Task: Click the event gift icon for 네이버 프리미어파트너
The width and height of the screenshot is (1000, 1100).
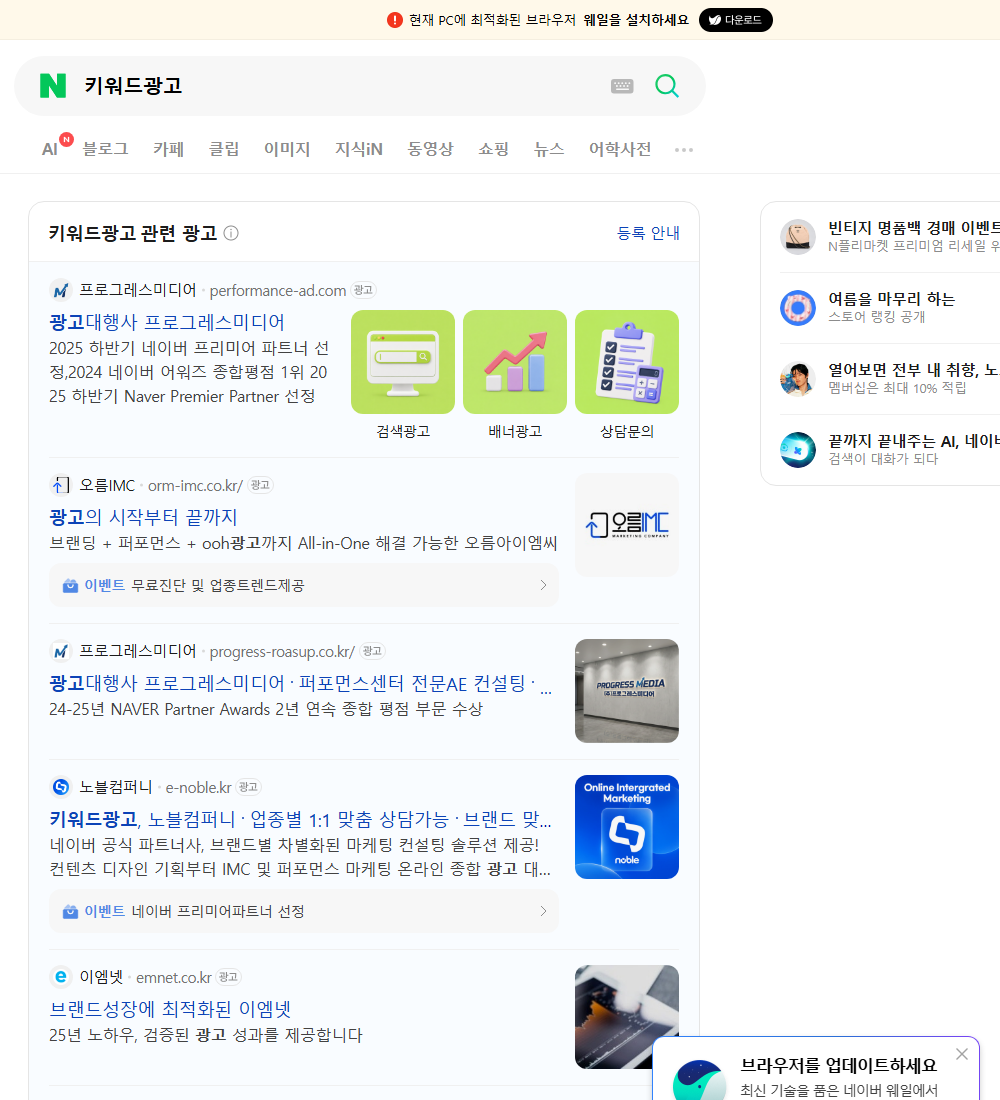Action: click(x=70, y=911)
